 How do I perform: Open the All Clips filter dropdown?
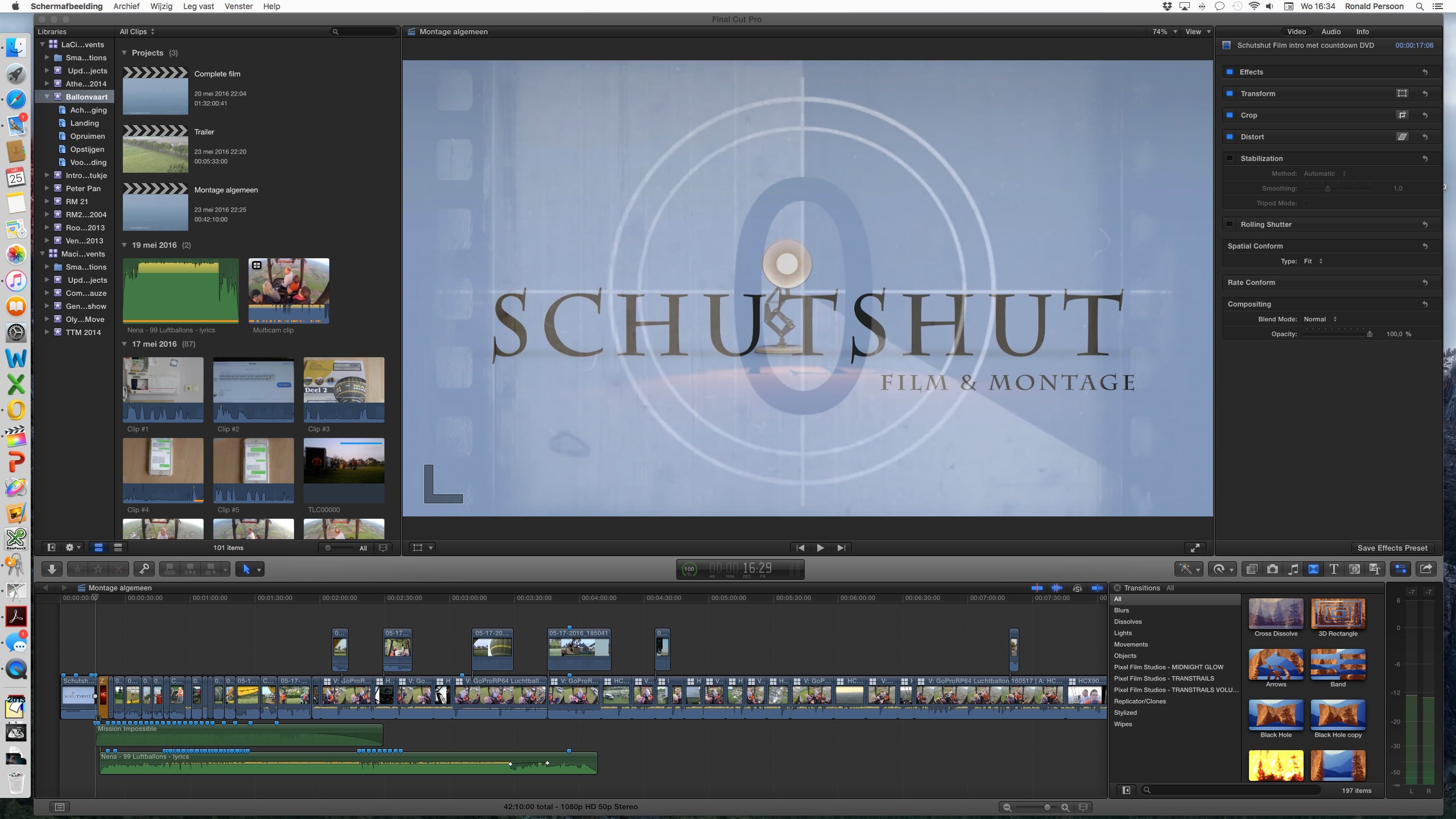click(x=137, y=32)
